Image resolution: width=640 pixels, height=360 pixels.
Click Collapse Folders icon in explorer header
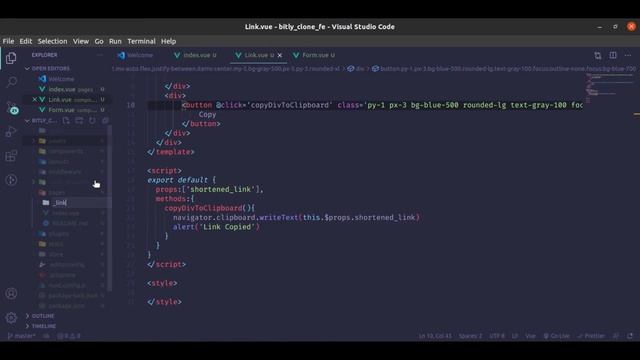[x=105, y=120]
